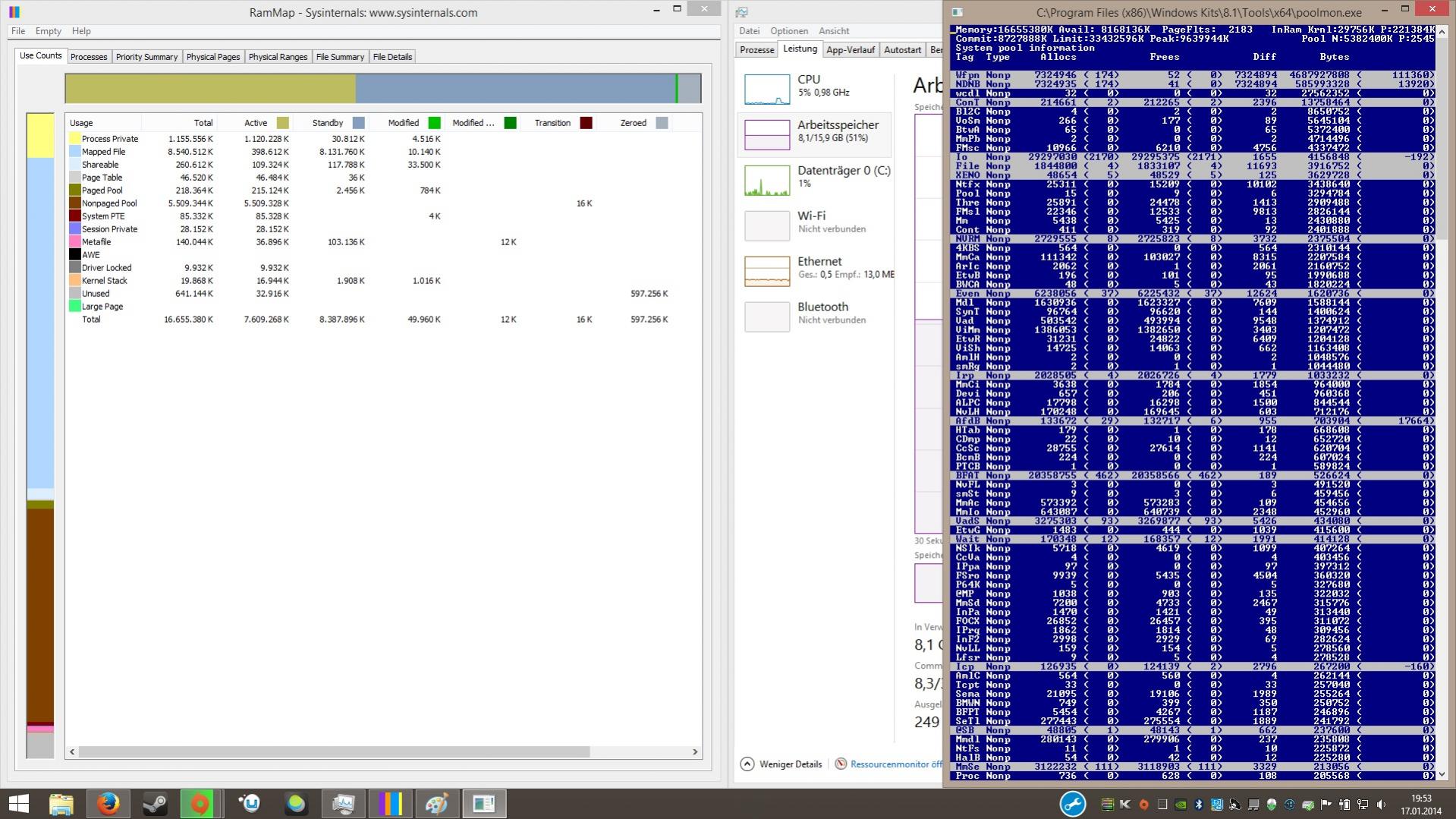
Task: Click the Ressourcenmonitor icon in Task Manager
Action: pyautogui.click(x=841, y=764)
